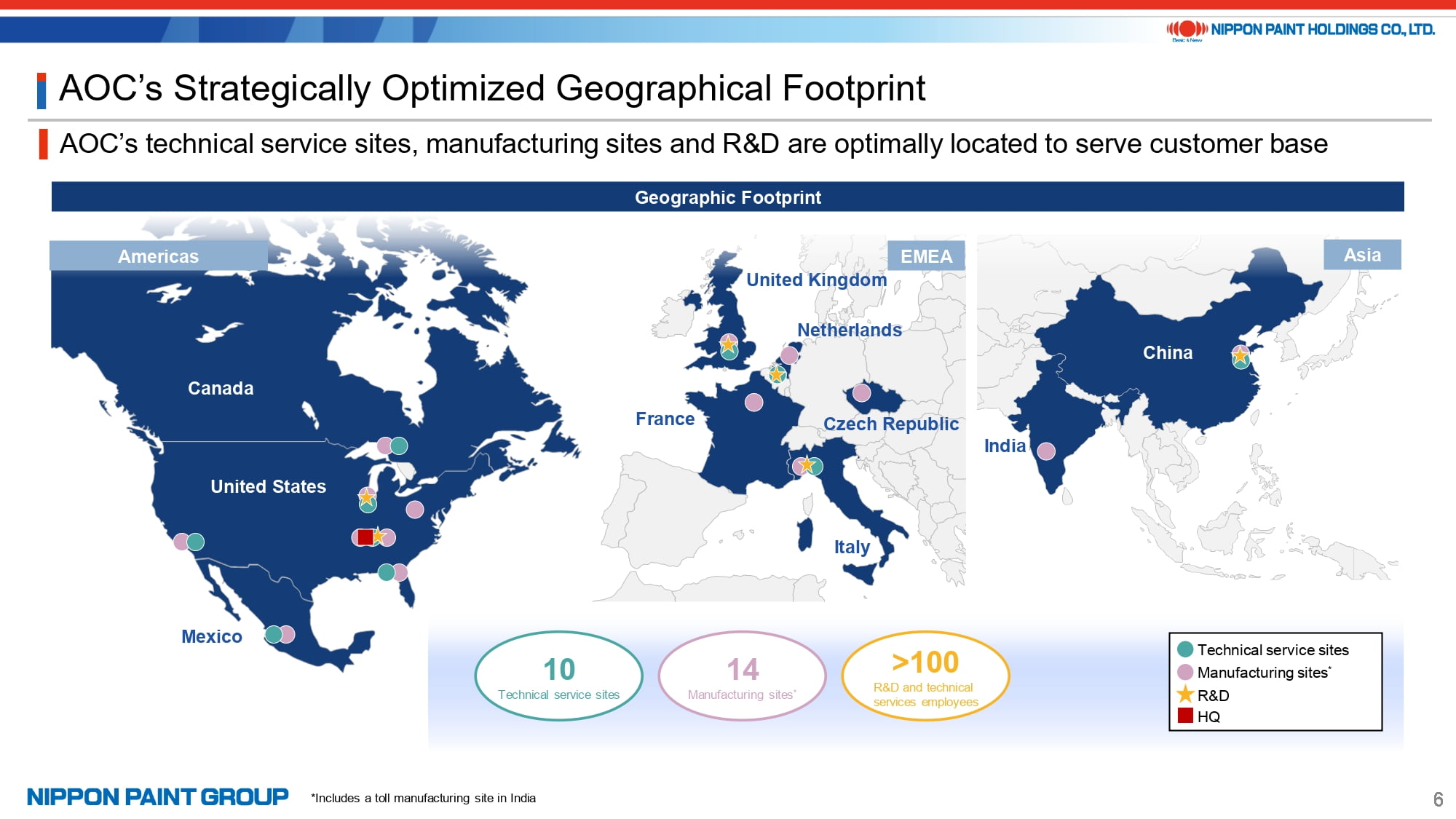Select the pink manufacturing circle in legend

[1185, 672]
